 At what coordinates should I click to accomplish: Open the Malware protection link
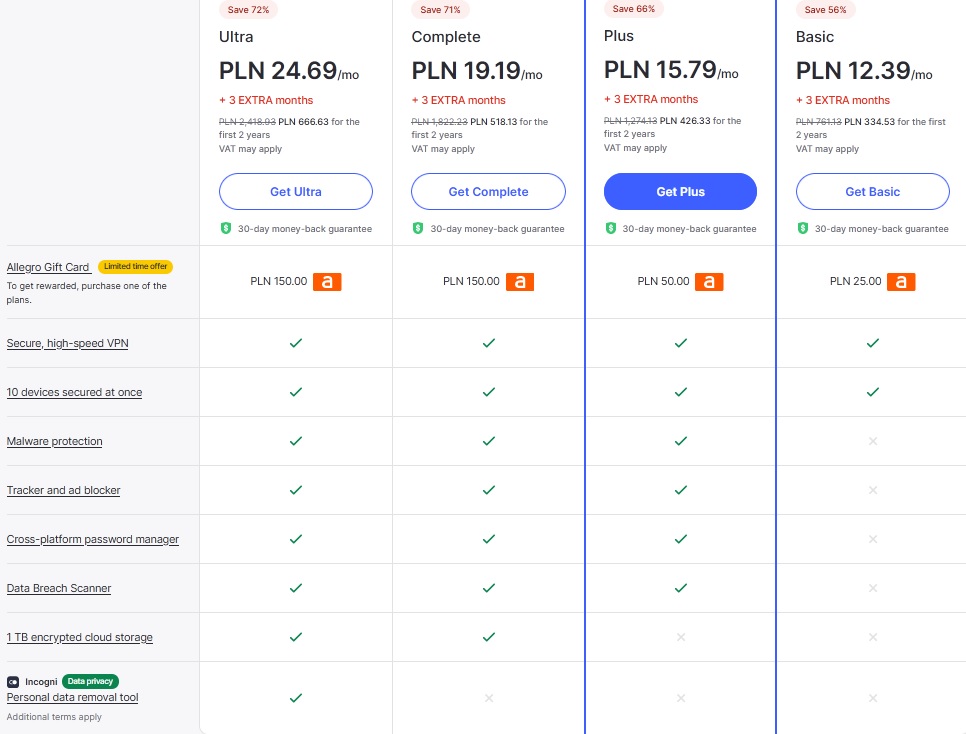pyautogui.click(x=54, y=441)
